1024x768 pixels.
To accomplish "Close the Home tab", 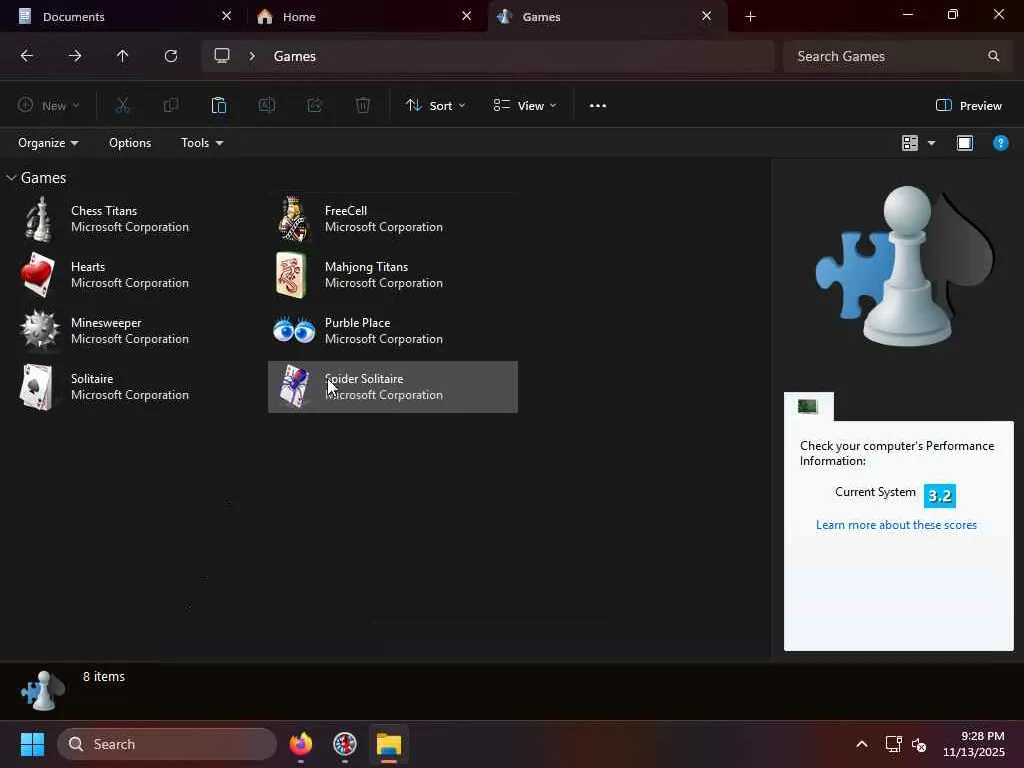I will [x=466, y=16].
